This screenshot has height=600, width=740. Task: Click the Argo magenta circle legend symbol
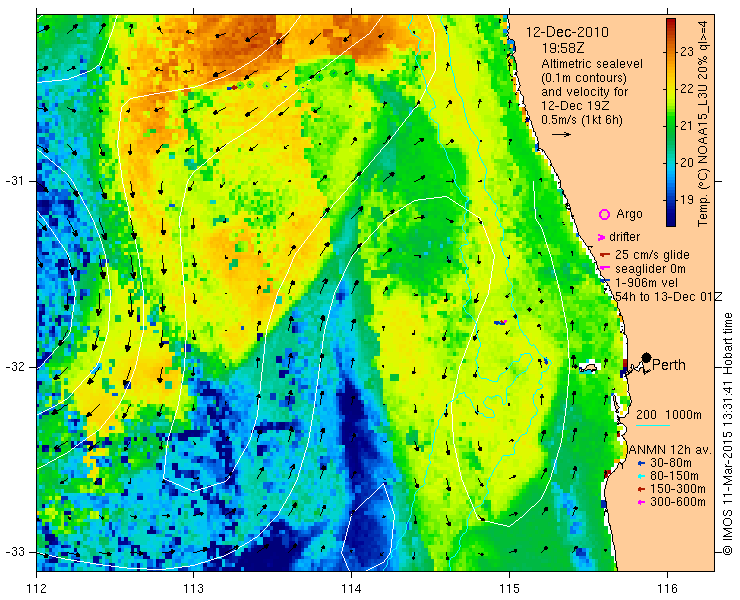(x=604, y=214)
